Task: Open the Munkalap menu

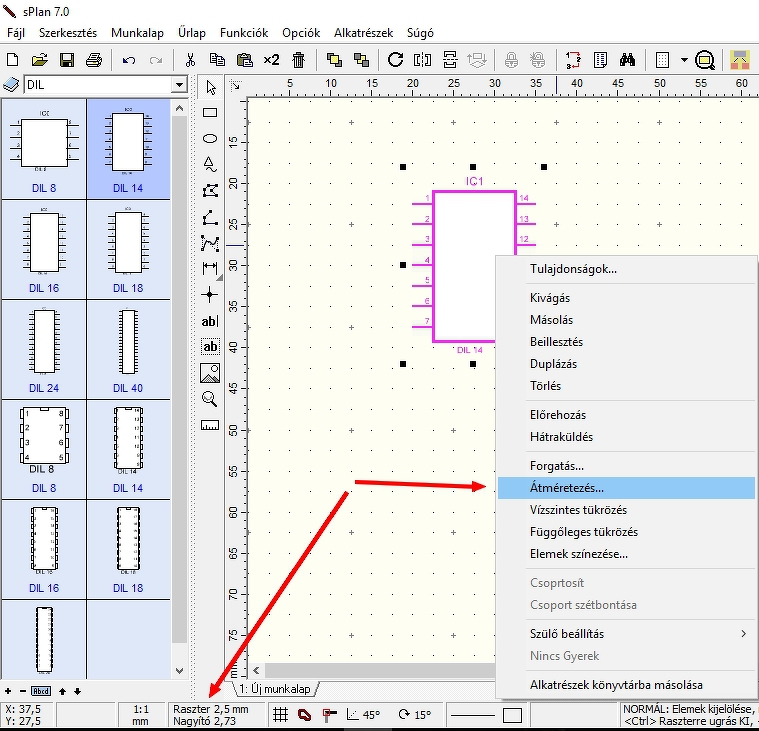Action: [137, 33]
